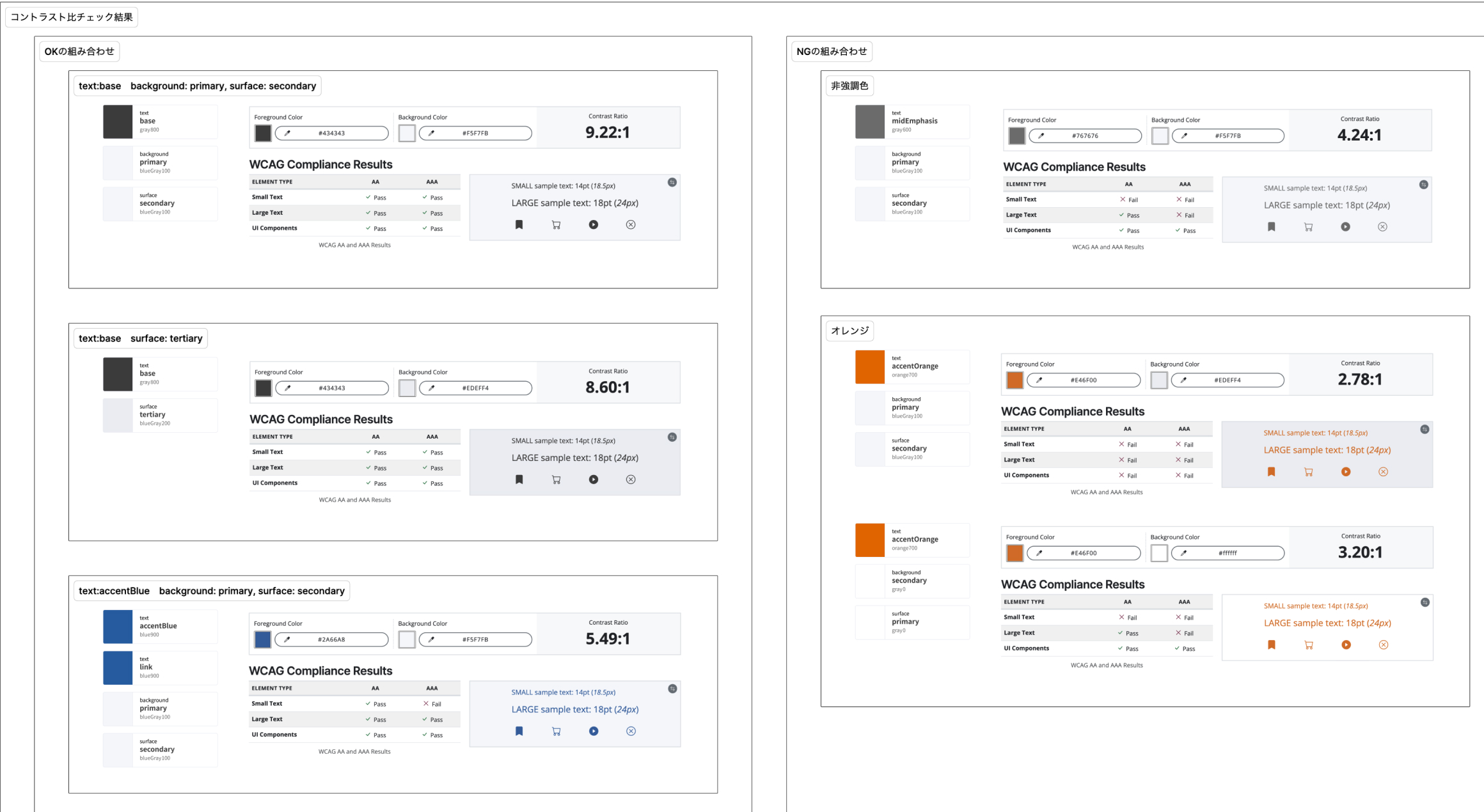The height and width of the screenshot is (812, 1484).
Task: Click the オレンジ group title label
Action: click(849, 331)
